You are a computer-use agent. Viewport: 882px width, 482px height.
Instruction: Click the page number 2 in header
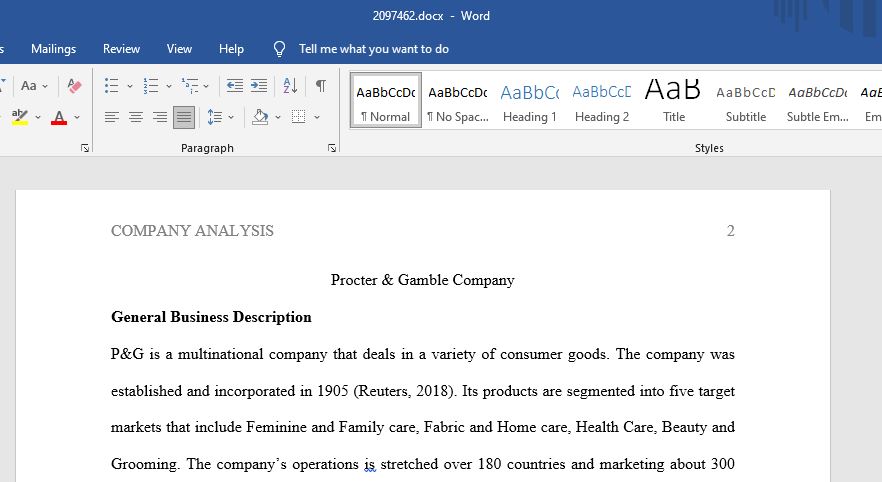[730, 231]
